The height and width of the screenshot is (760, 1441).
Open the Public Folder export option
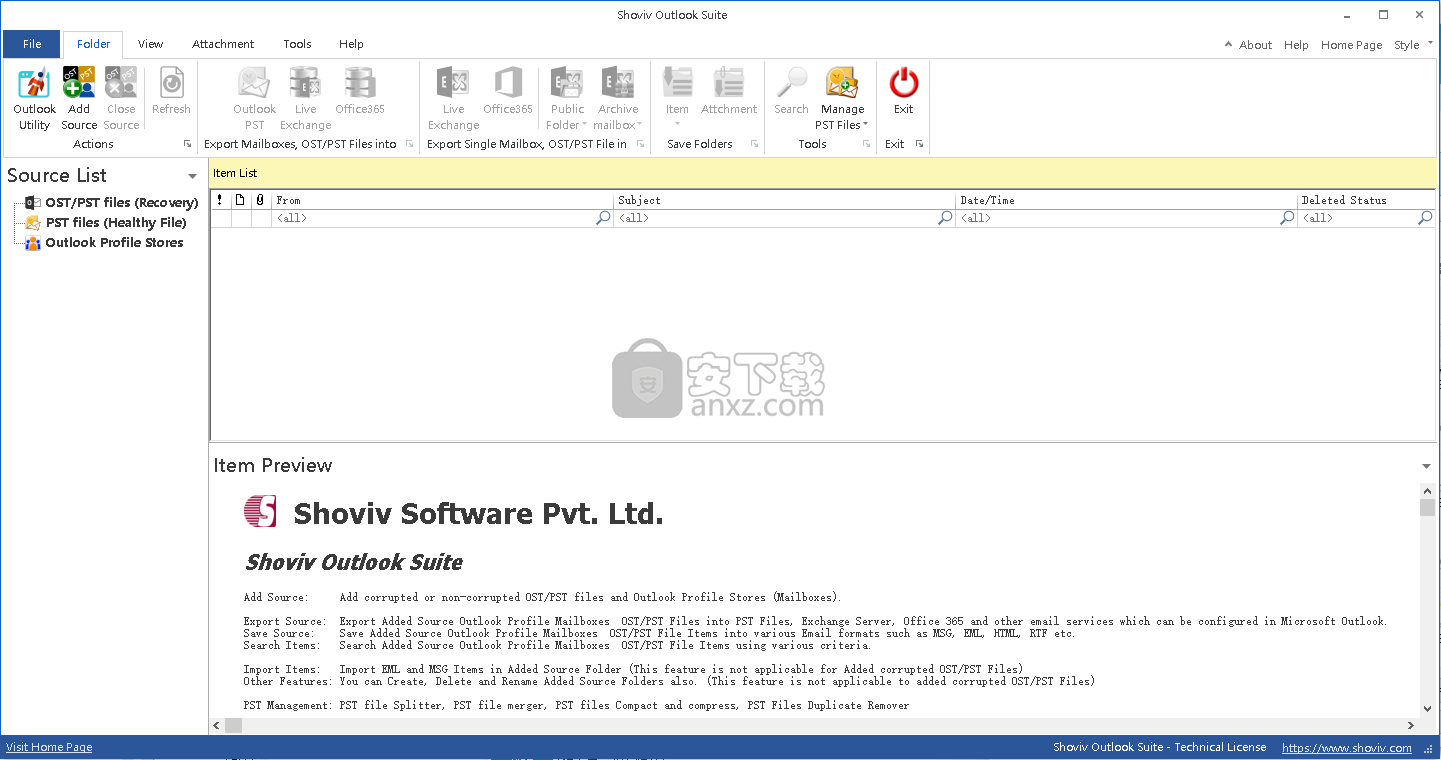tap(567, 98)
